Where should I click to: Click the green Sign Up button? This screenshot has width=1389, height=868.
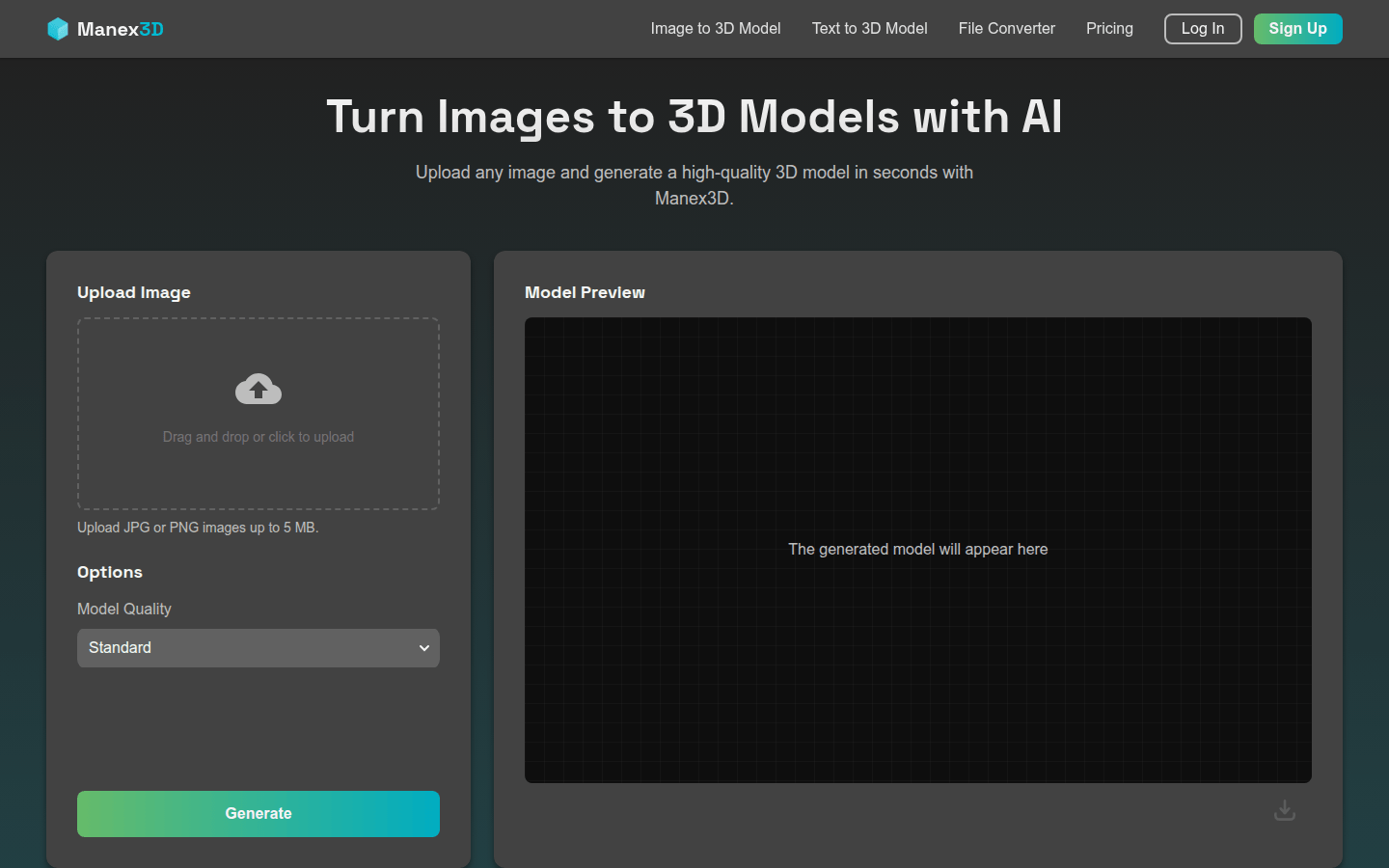[x=1297, y=29]
